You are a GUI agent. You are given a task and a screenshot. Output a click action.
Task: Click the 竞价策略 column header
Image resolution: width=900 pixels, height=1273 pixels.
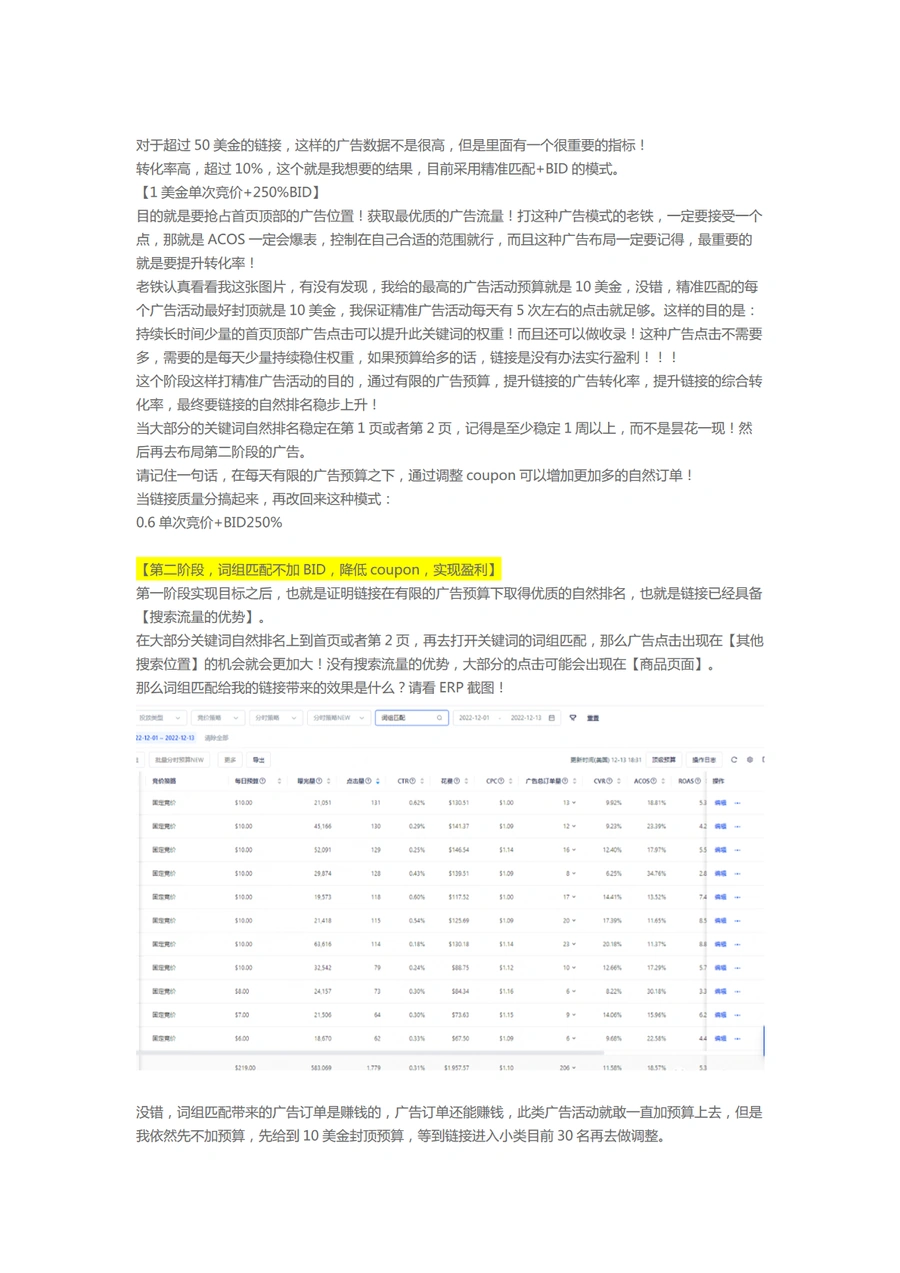coord(164,781)
